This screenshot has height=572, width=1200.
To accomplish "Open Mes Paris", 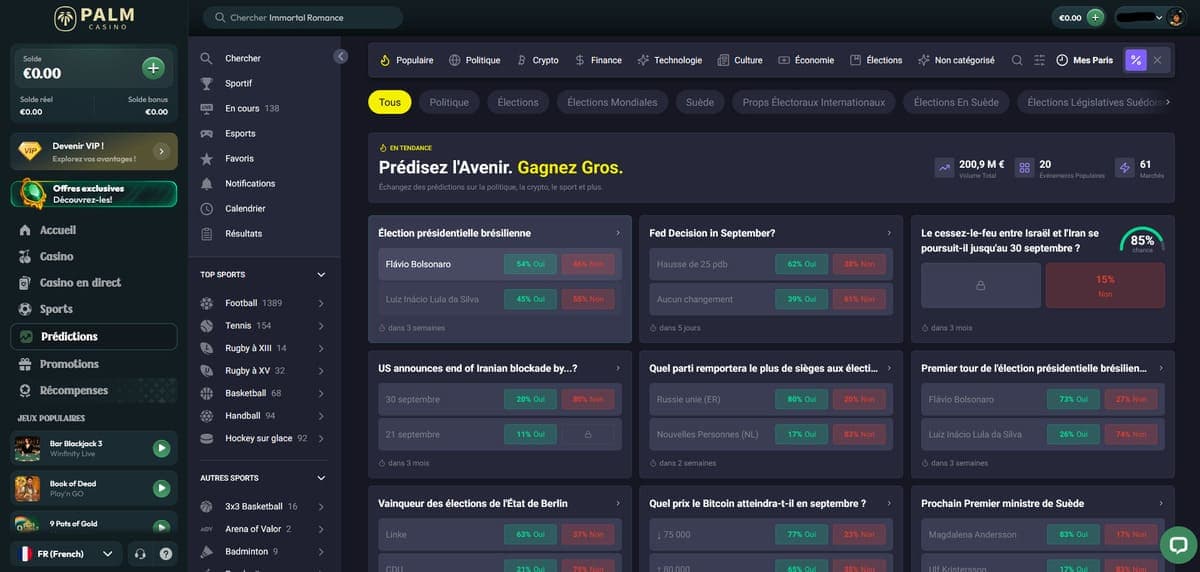I will click(x=1085, y=60).
